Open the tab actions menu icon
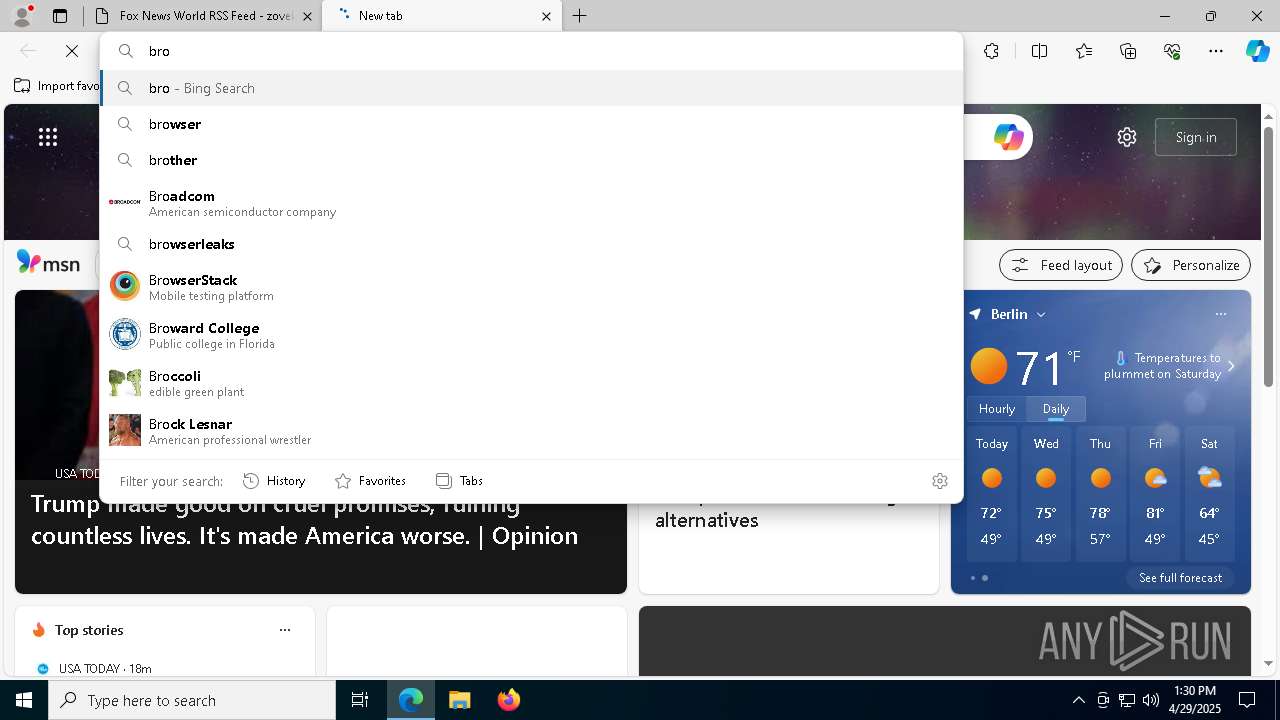1280x720 pixels. [x=60, y=16]
